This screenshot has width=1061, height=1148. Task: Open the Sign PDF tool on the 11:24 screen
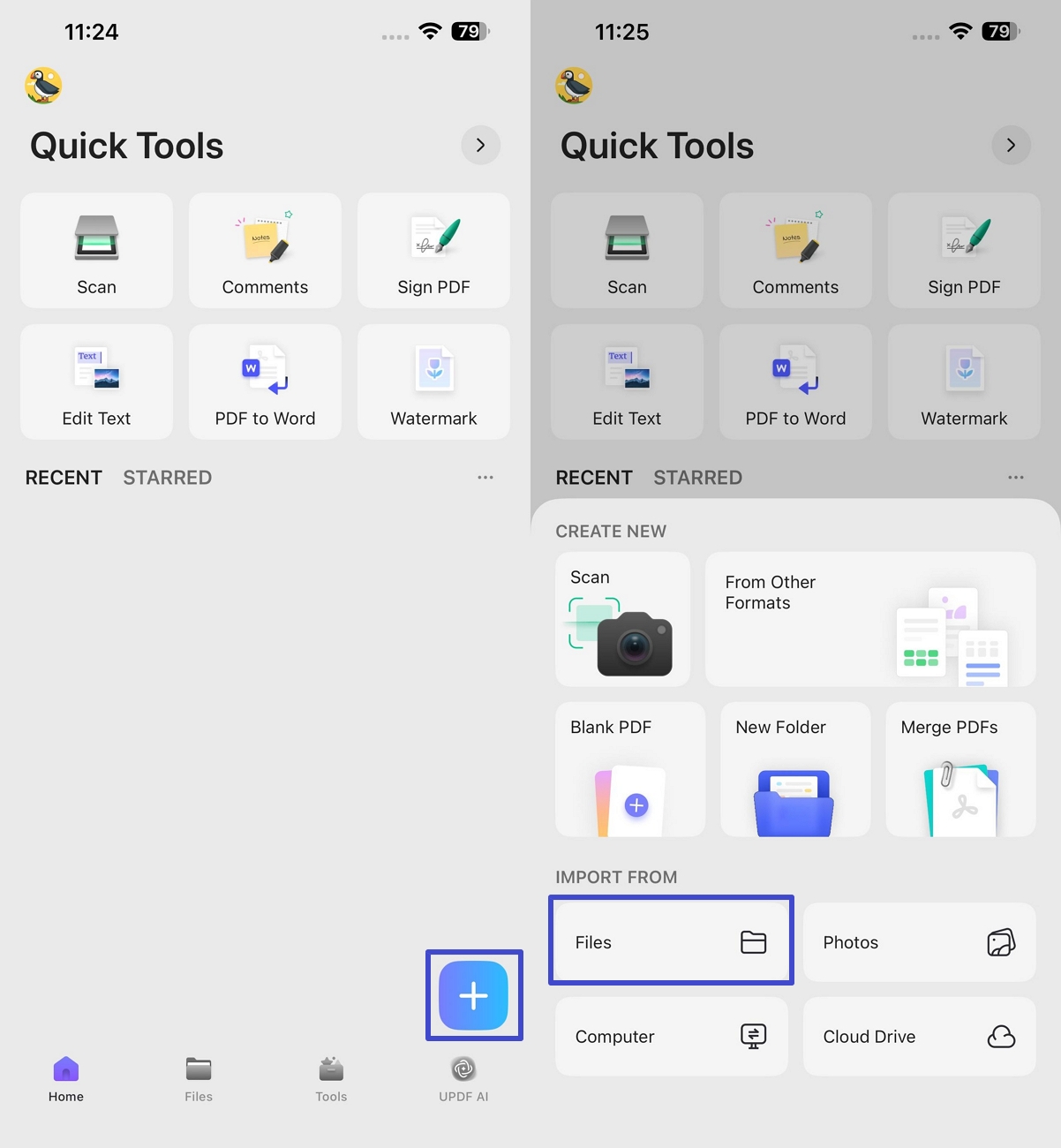point(433,251)
